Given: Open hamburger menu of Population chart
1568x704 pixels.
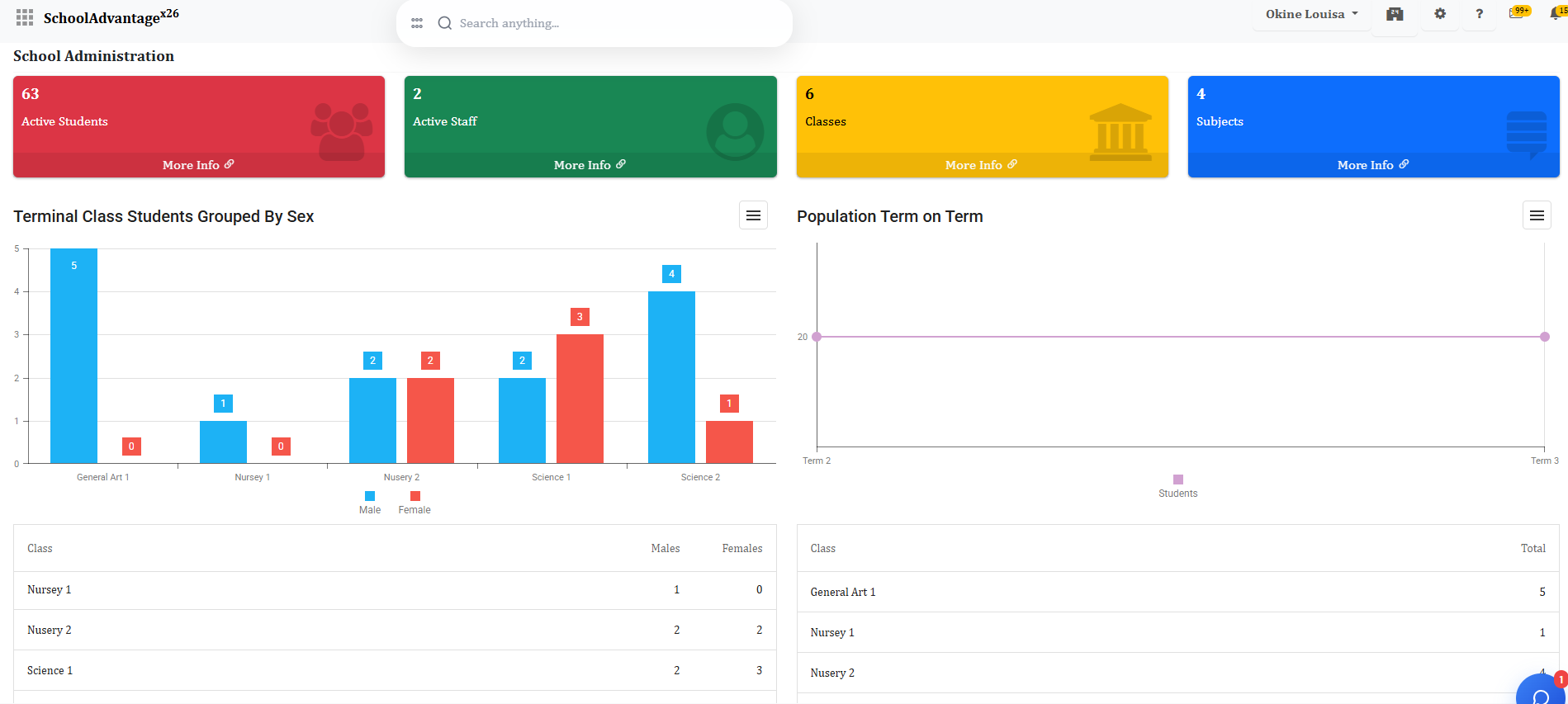Looking at the screenshot, I should [1537, 215].
